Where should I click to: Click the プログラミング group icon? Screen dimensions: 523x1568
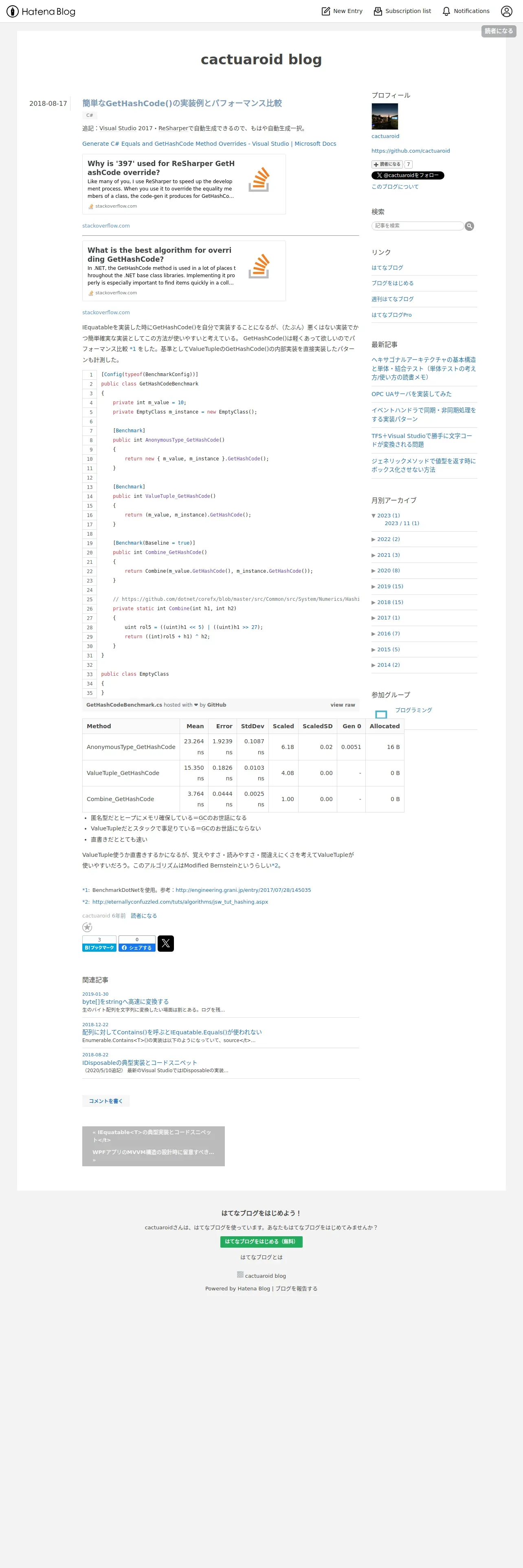click(381, 714)
